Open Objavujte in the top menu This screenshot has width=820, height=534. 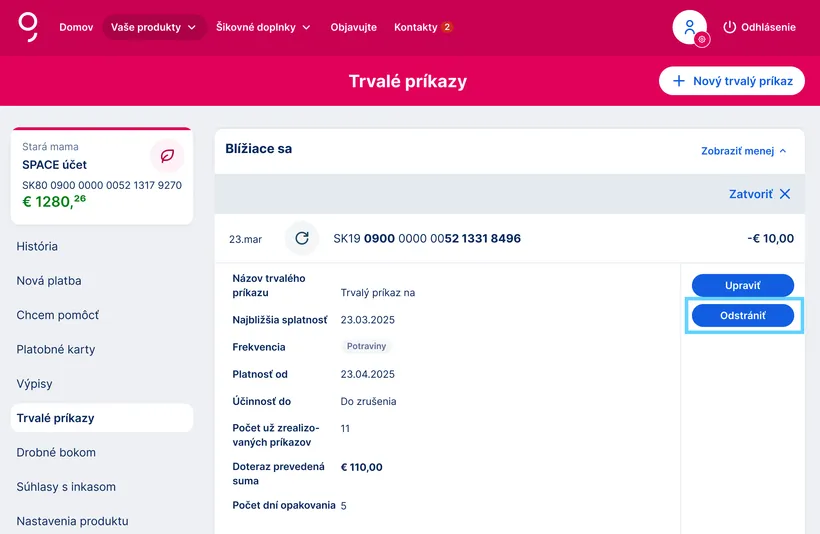coord(354,27)
